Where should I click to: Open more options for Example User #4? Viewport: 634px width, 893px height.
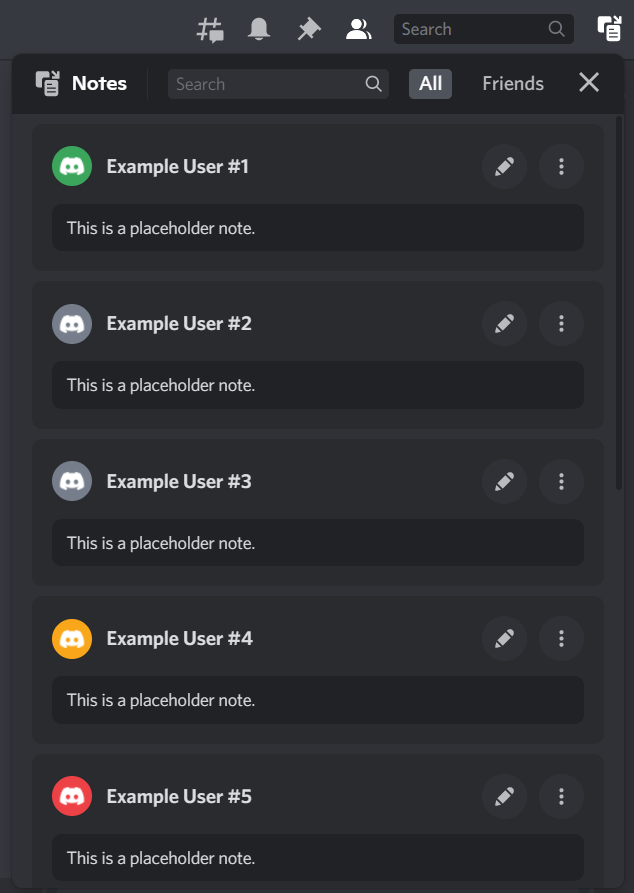click(561, 638)
